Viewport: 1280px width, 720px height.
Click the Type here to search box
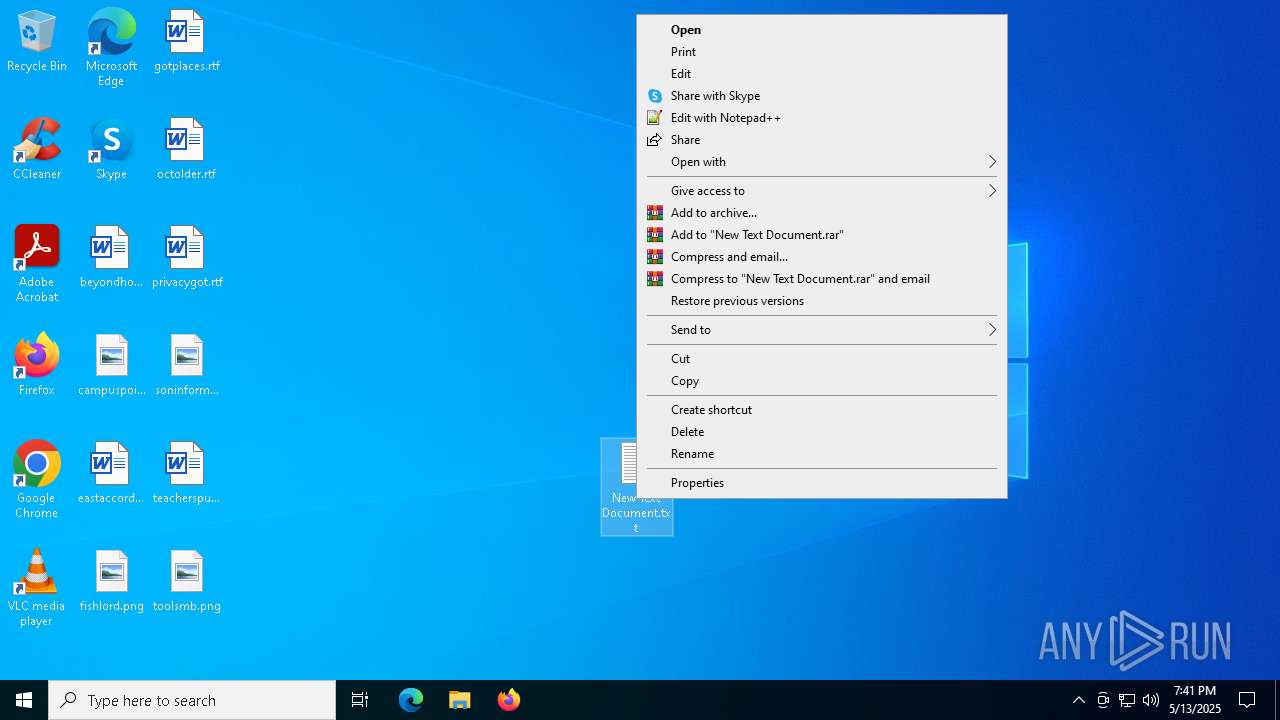tap(192, 700)
